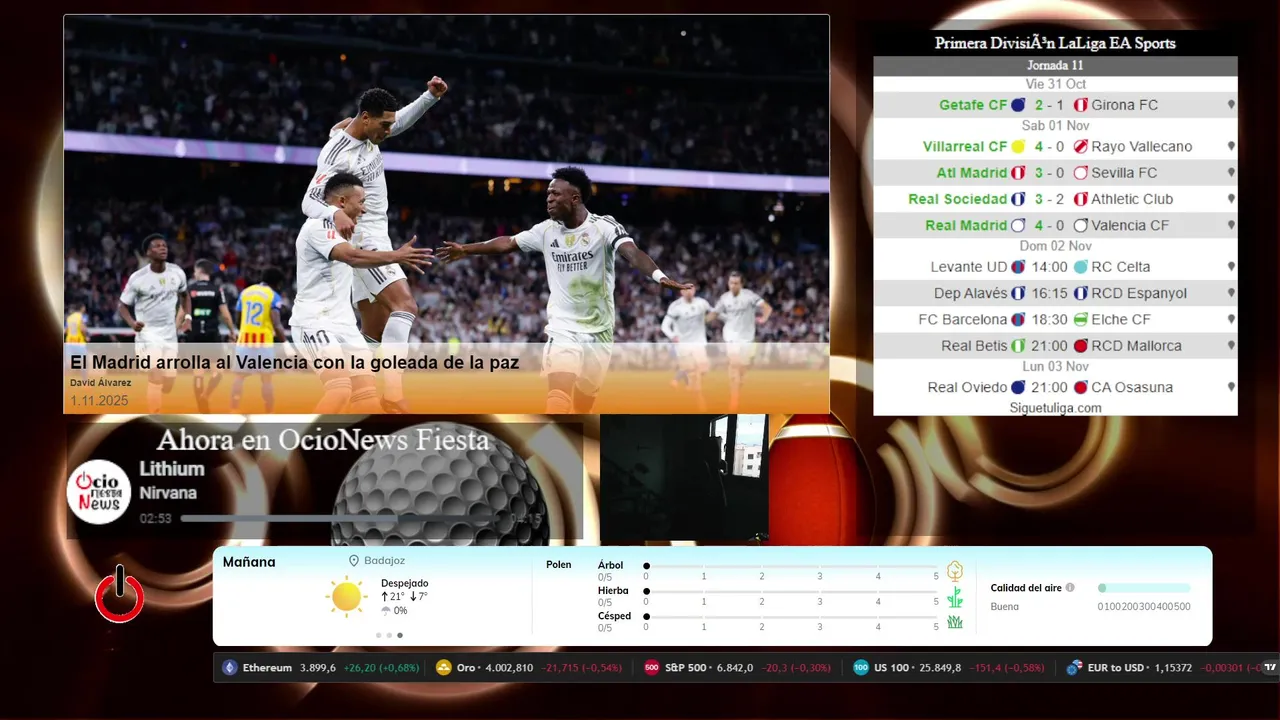The height and width of the screenshot is (720, 1280).
Task: Click the Hierba plant pollen icon
Action: pos(955,597)
